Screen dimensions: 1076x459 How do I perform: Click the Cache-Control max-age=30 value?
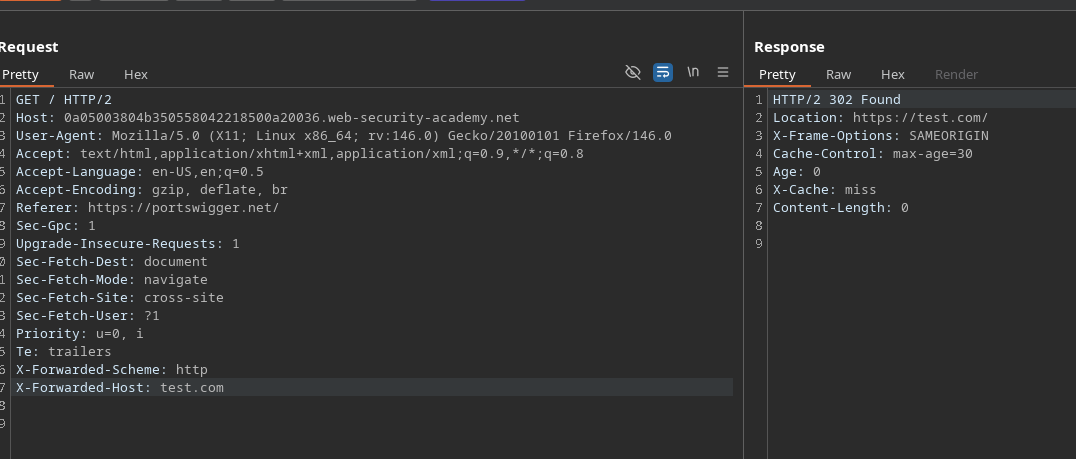click(932, 153)
